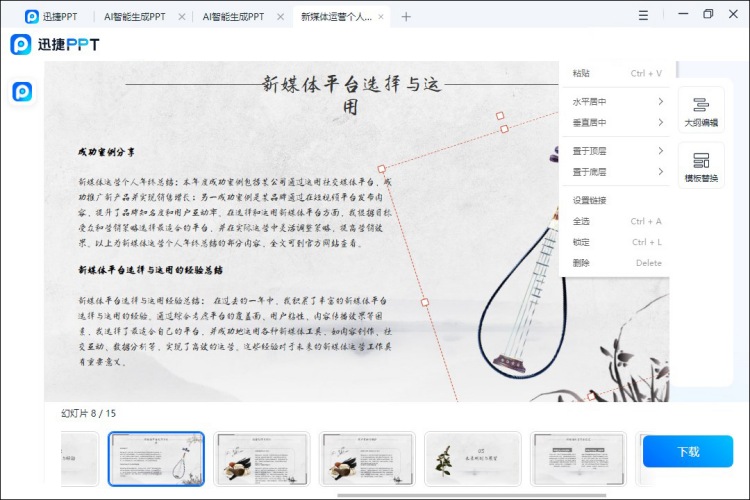Close the first AI智能生成PPT tab

[x=180, y=17]
